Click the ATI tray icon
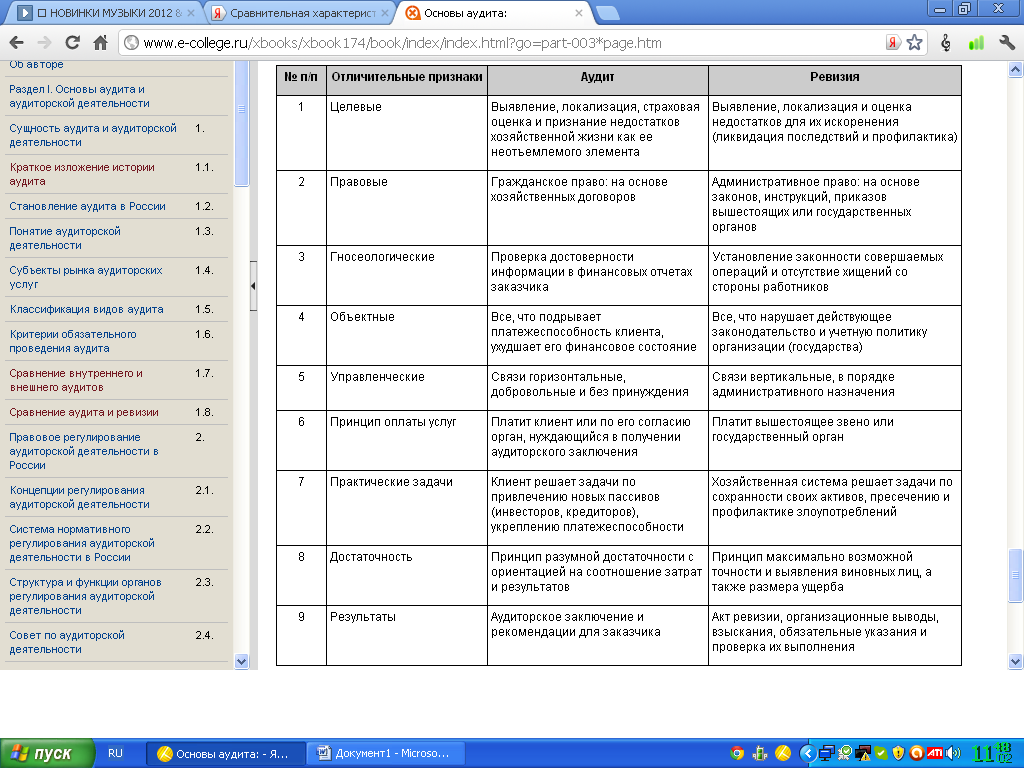 click(935, 753)
